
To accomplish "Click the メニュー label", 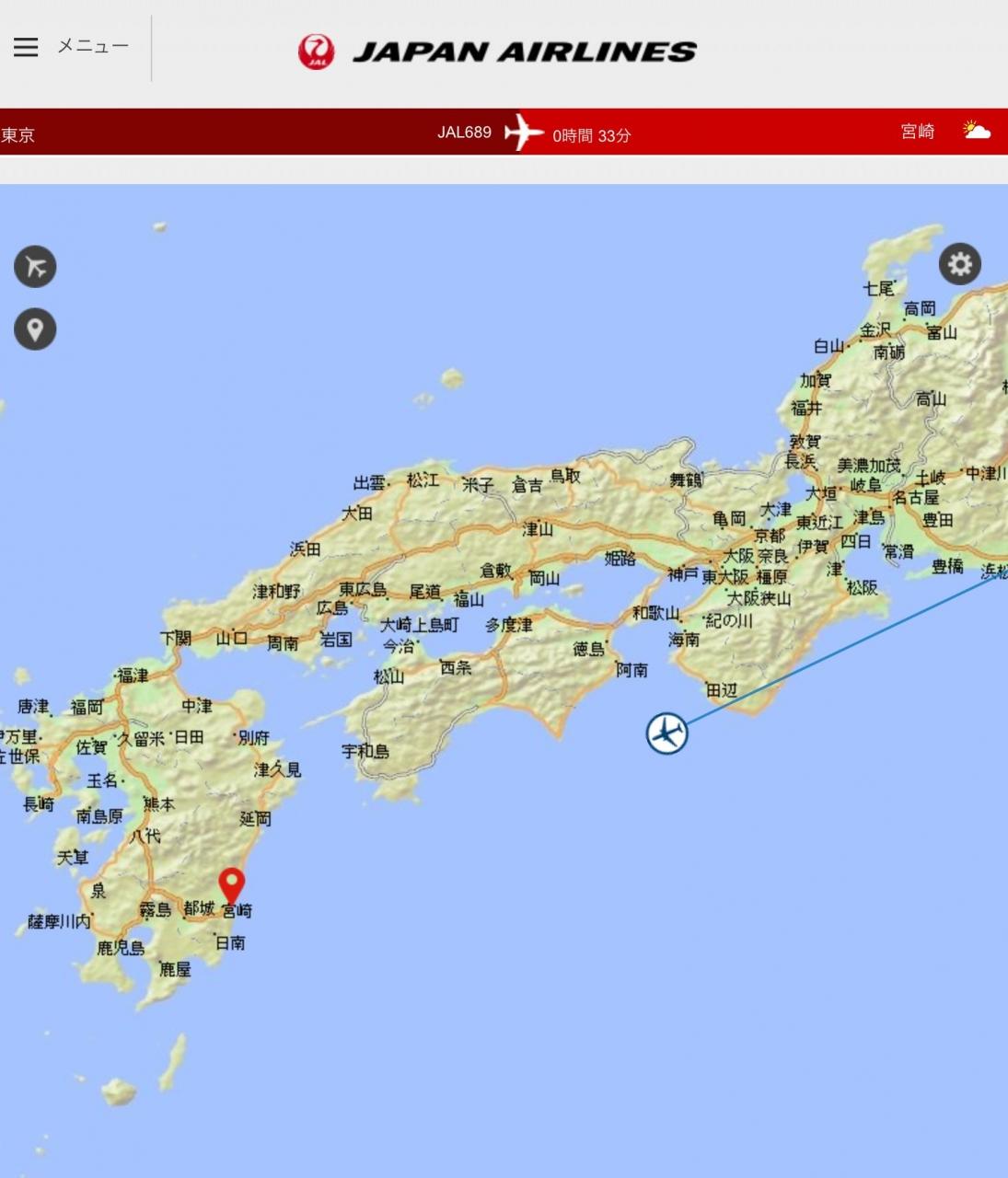I will point(93,45).
